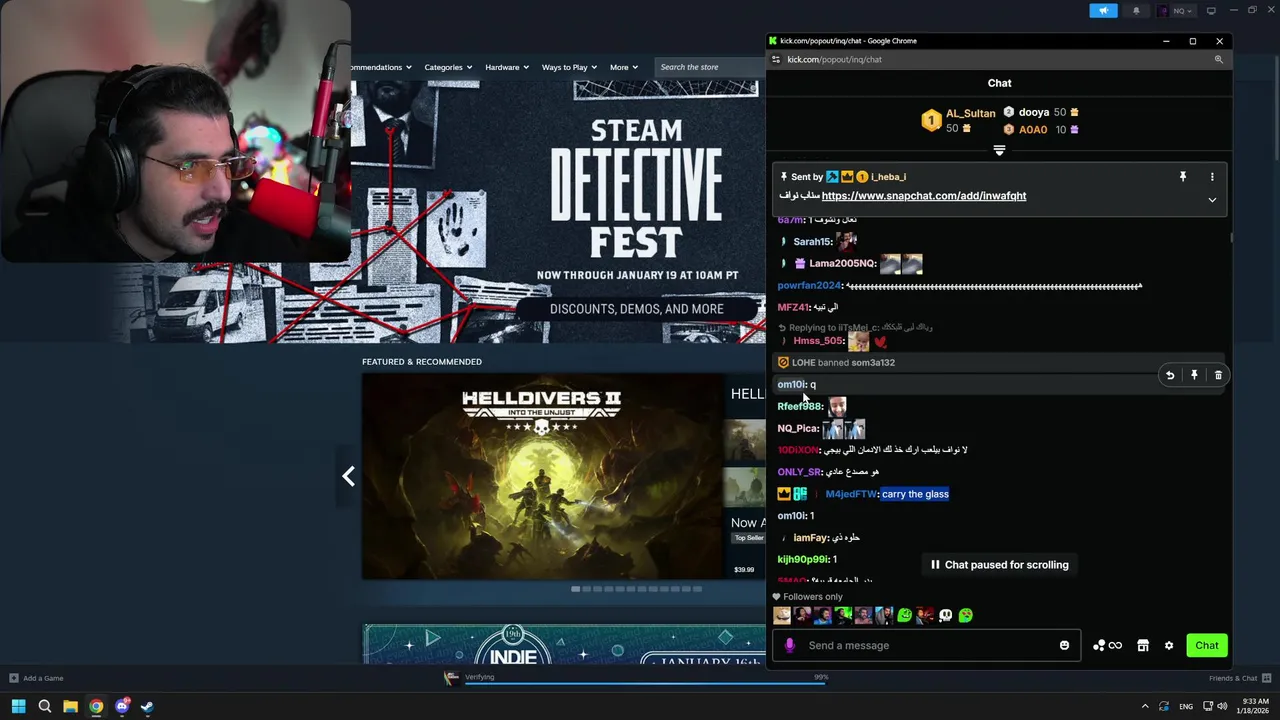This screenshot has height=720, width=1280.
Task: Open Steam notifications bell icon
Action: [1136, 11]
